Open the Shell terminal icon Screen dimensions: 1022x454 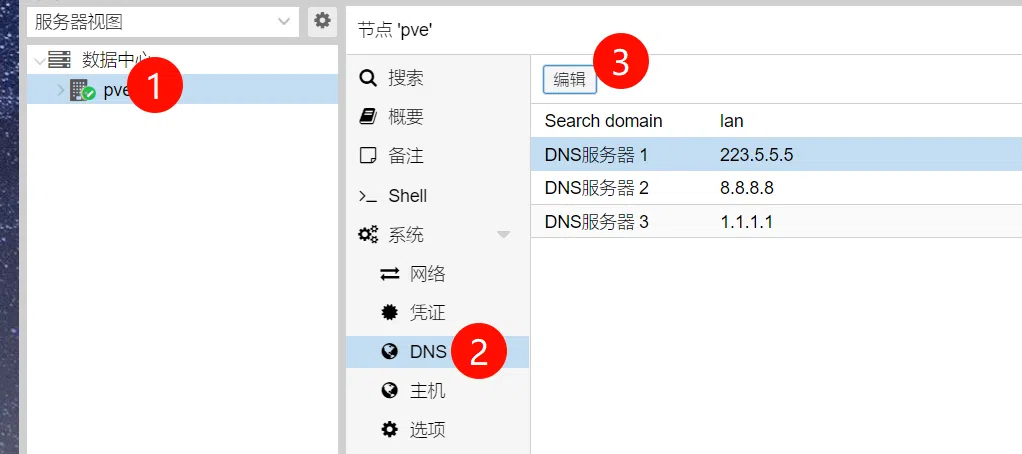(x=368, y=196)
